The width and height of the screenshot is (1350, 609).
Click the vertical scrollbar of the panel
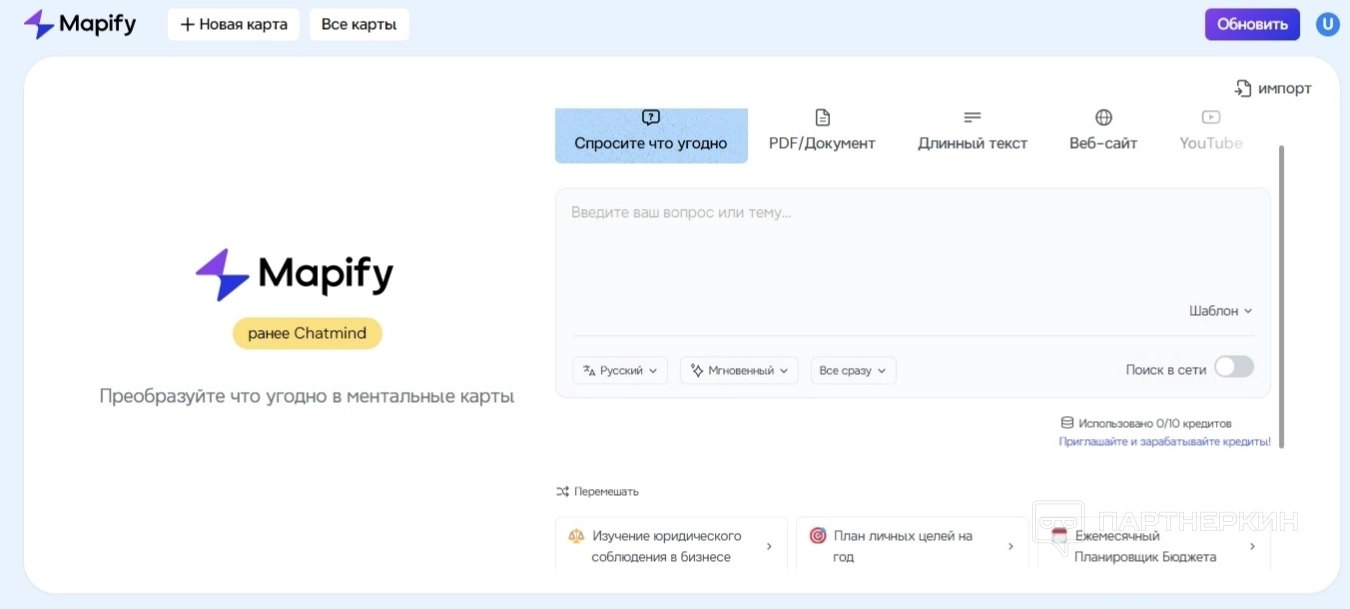point(1282,297)
